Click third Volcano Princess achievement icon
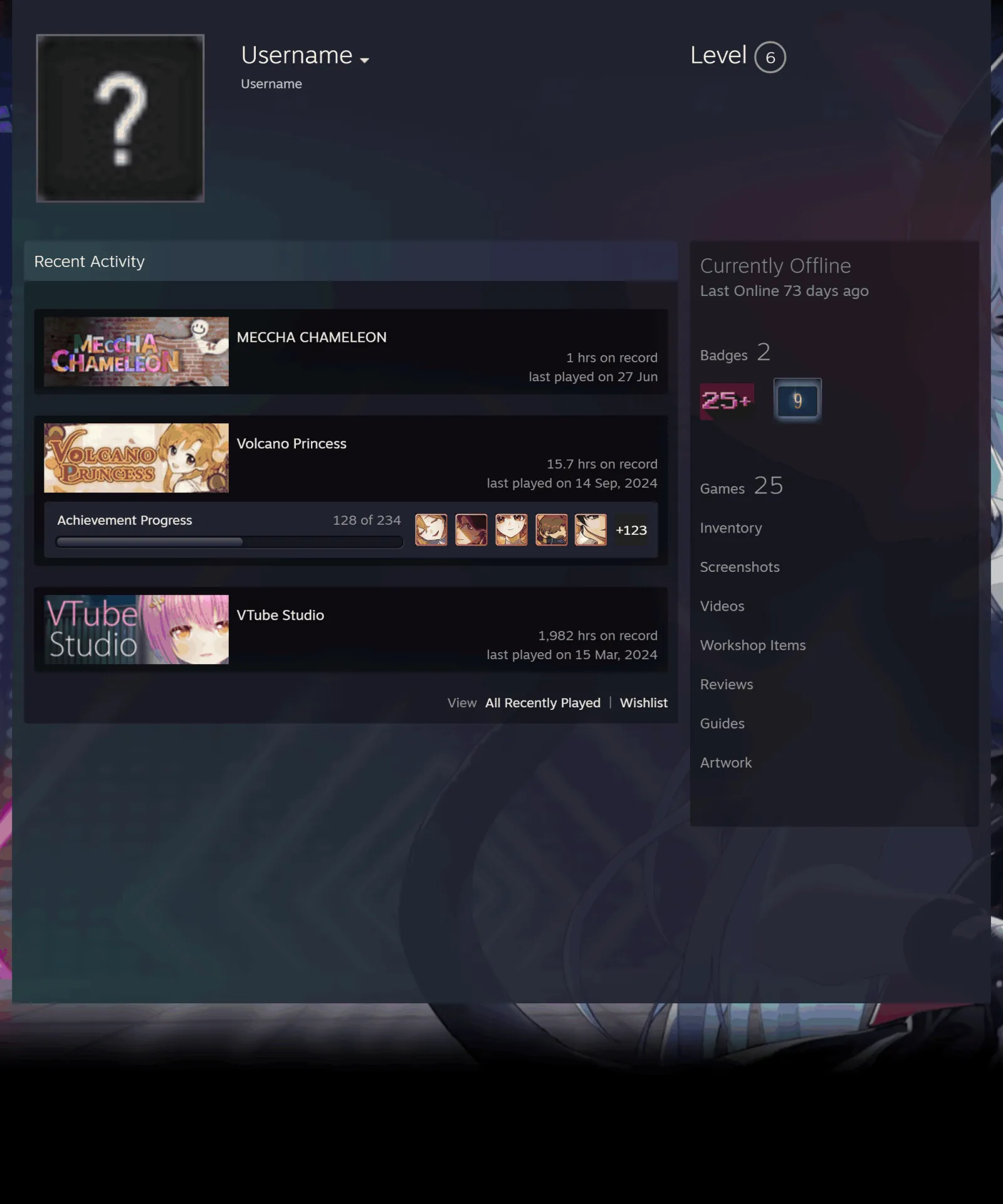 click(512, 530)
